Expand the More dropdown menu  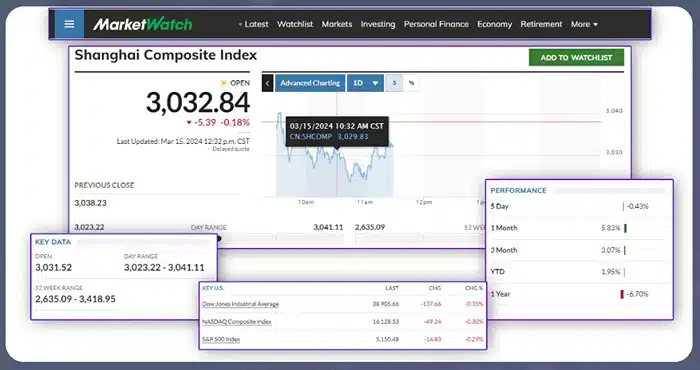click(584, 24)
